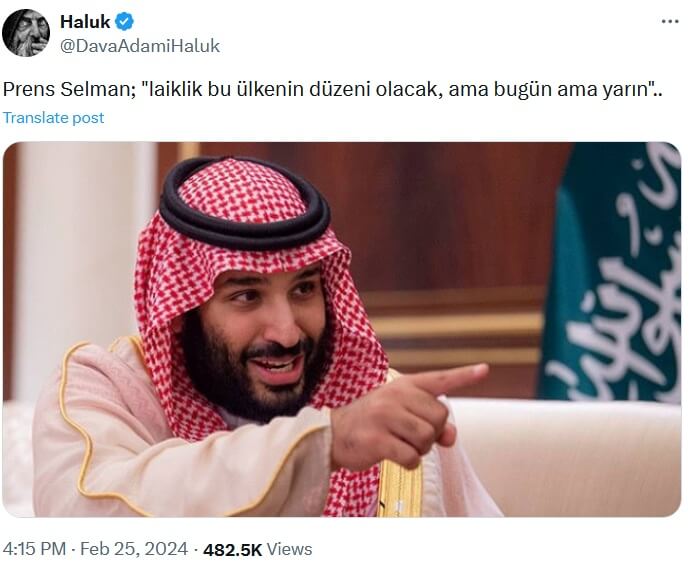Open the 482.5K view count

[x=232, y=549]
